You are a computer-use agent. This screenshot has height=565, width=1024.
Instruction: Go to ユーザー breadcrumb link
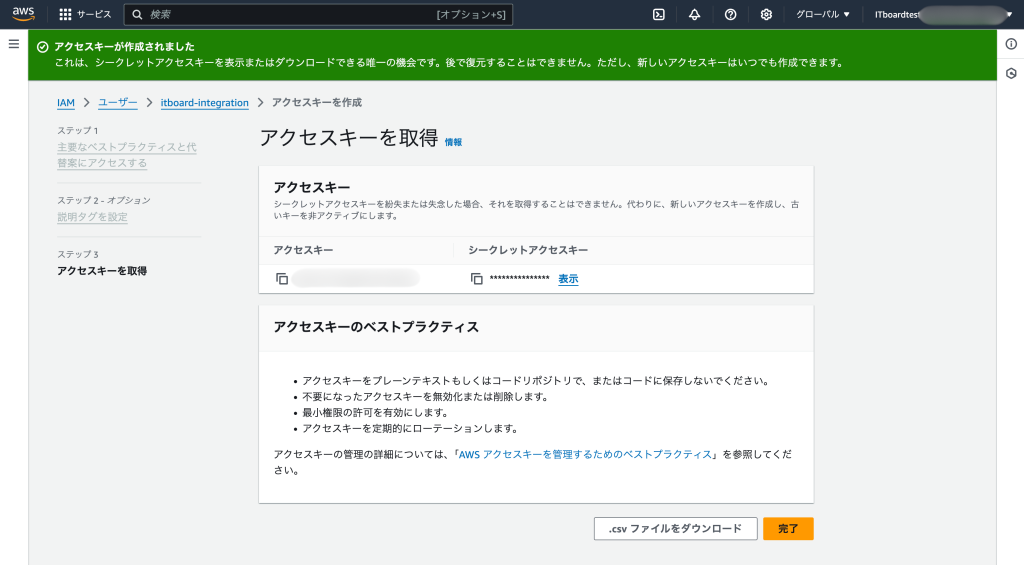pyautogui.click(x=118, y=102)
